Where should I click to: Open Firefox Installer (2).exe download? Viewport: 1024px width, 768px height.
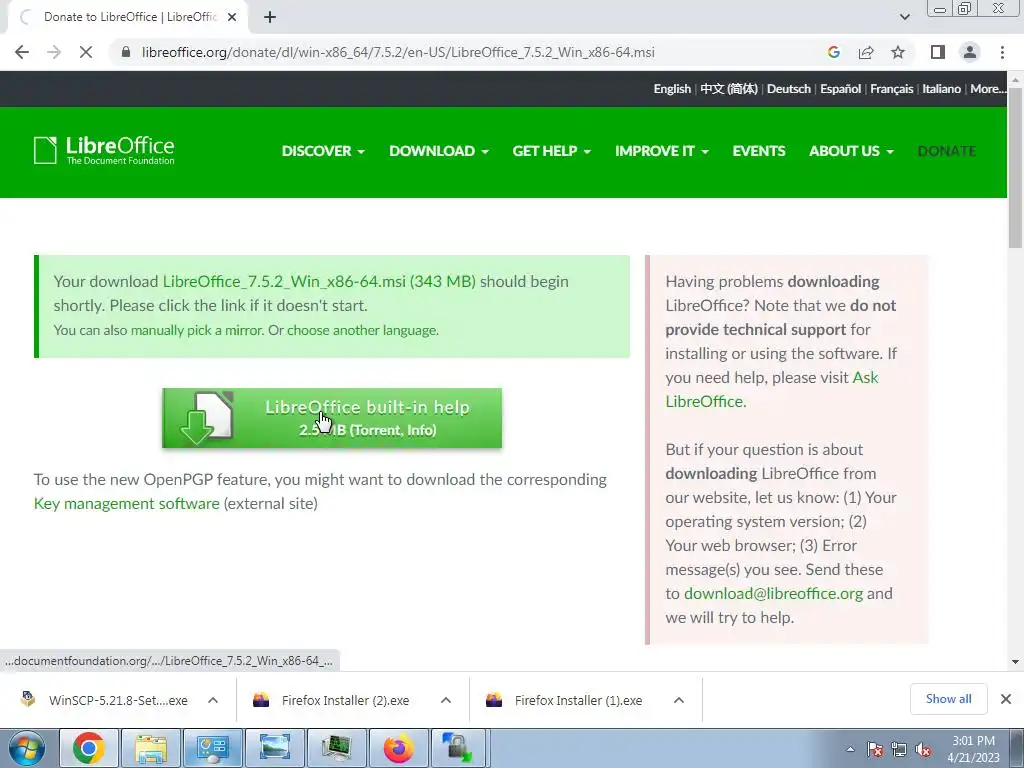point(333,700)
